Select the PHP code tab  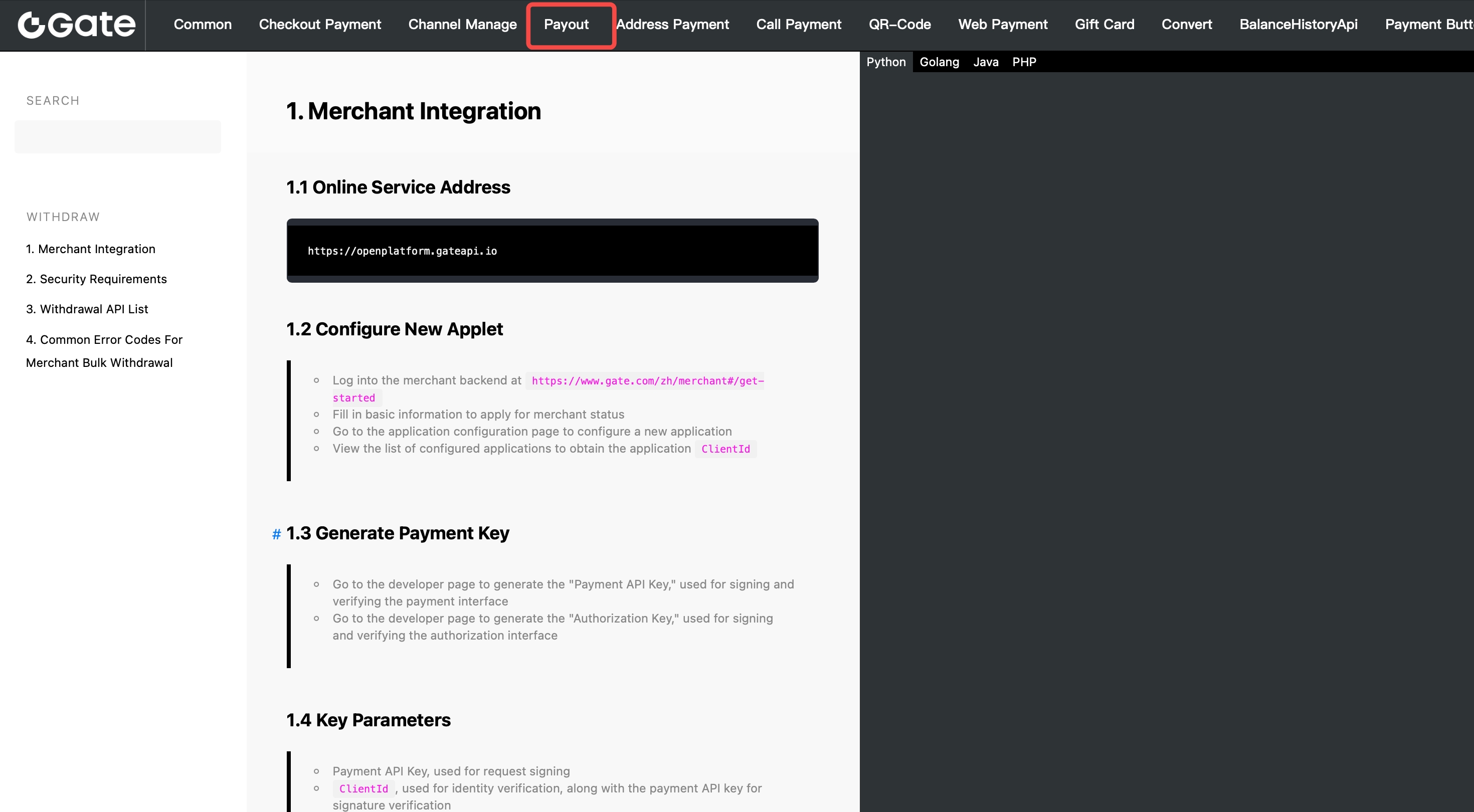click(1024, 62)
